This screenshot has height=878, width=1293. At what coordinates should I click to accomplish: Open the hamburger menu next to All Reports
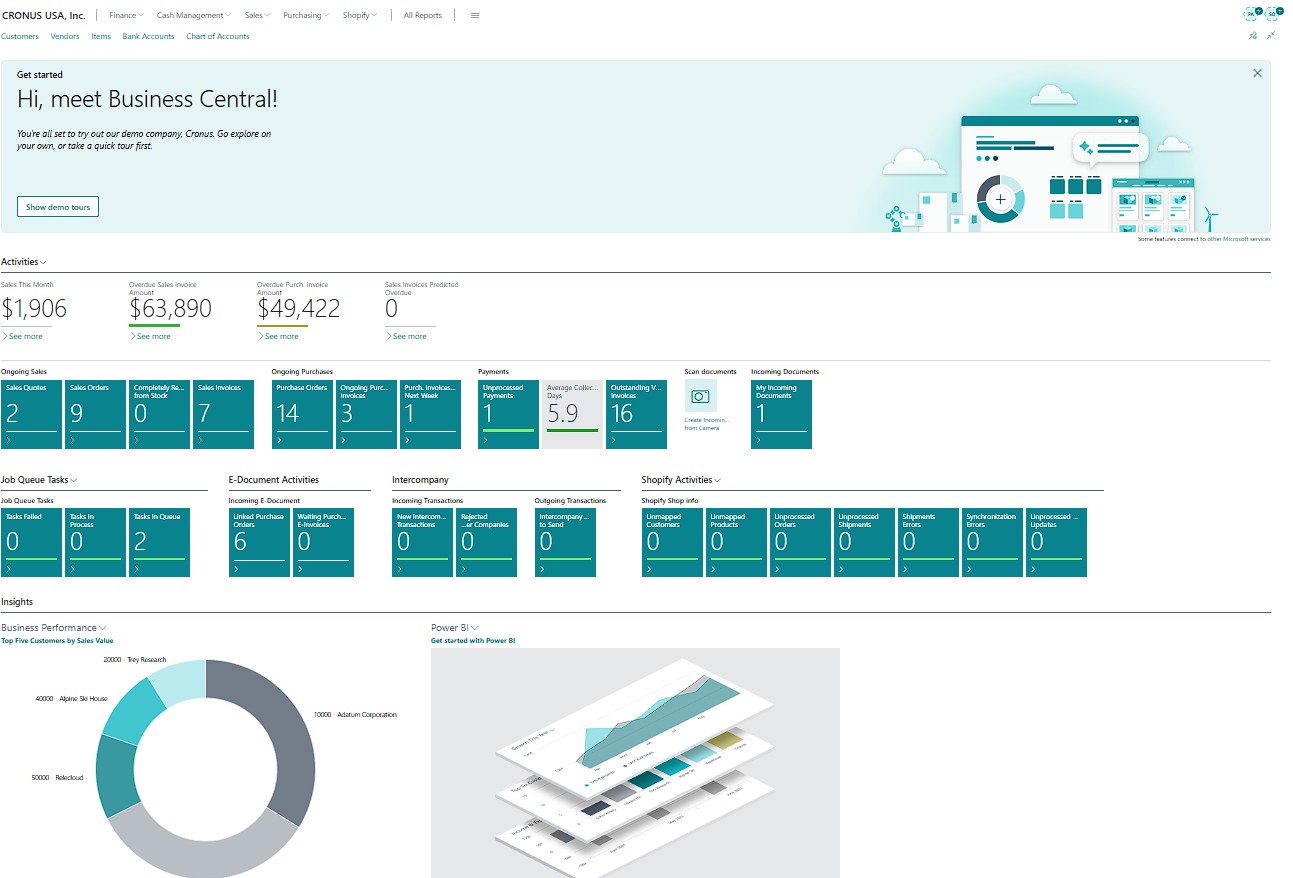pos(474,16)
